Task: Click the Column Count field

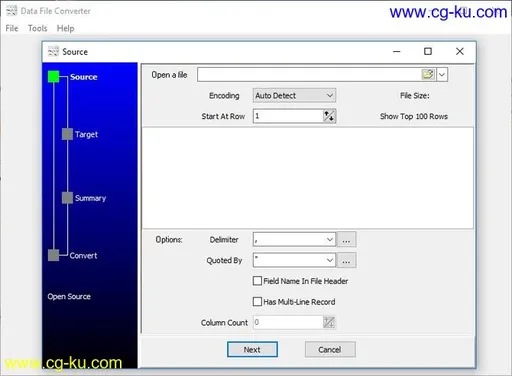Action: click(288, 322)
